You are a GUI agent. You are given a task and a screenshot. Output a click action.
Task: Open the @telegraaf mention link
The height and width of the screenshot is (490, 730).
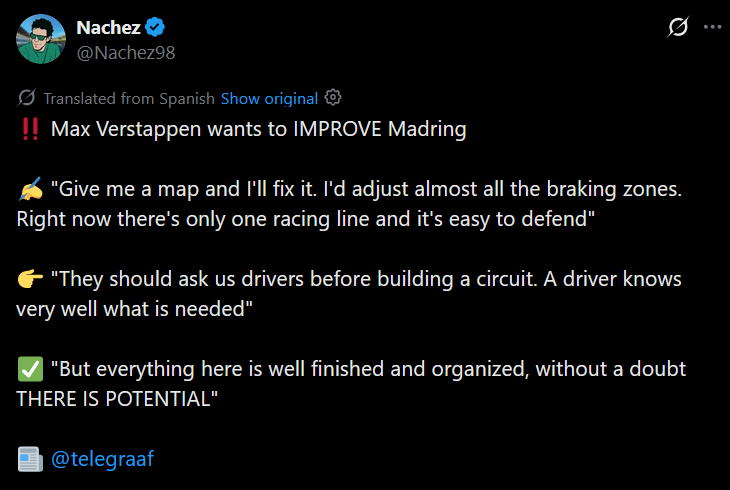pos(102,459)
